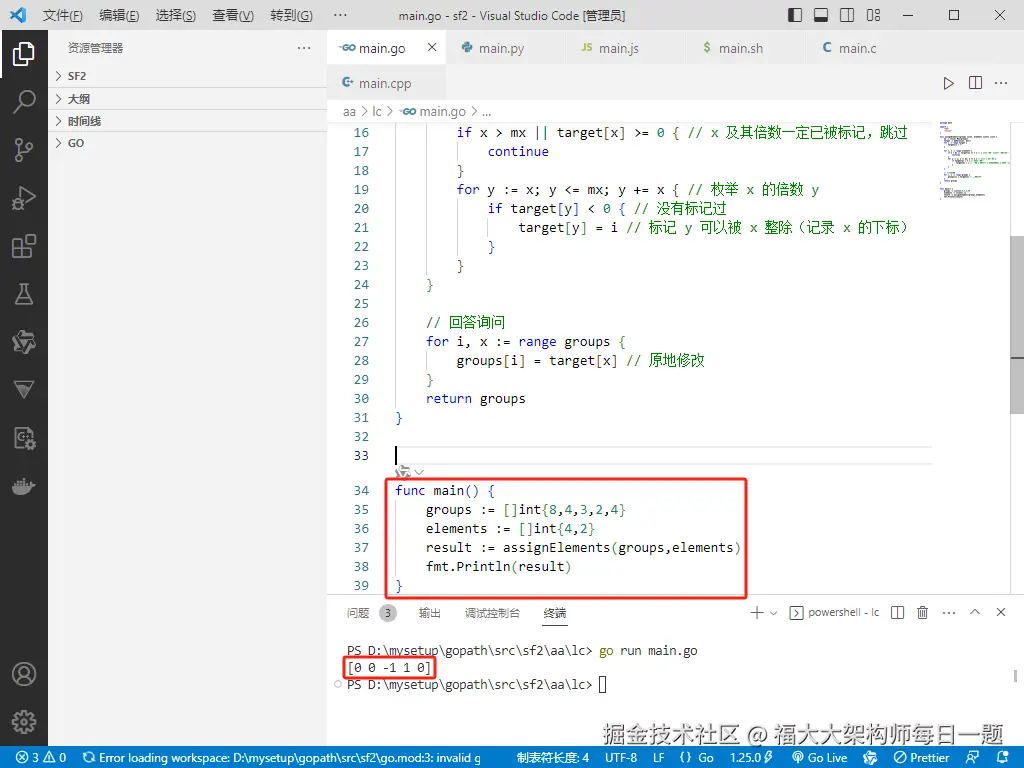Open the 转到(G) menu

(291, 15)
